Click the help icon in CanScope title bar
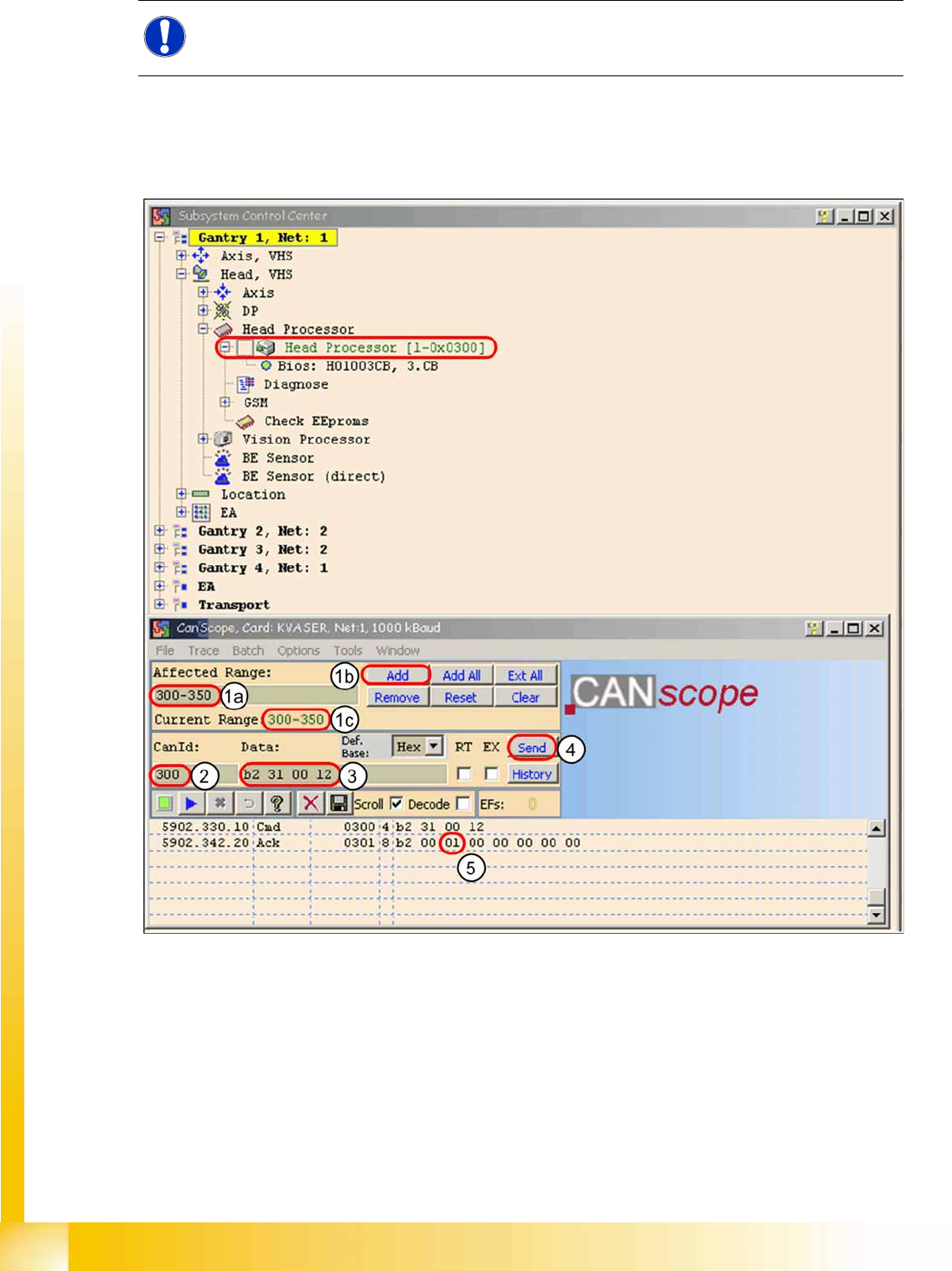The width and height of the screenshot is (952, 1271). 813,628
